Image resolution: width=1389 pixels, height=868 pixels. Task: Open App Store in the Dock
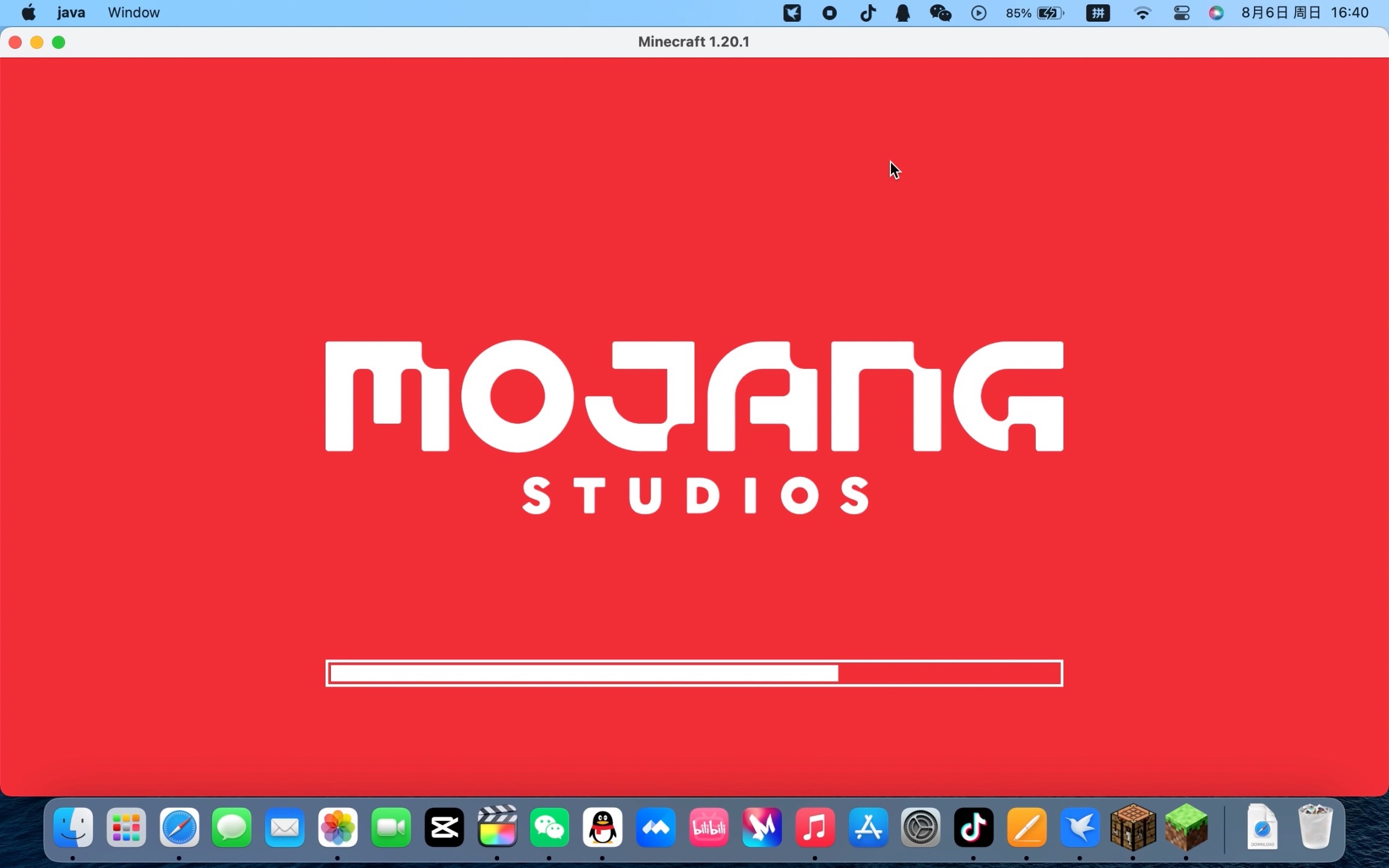pos(868,827)
